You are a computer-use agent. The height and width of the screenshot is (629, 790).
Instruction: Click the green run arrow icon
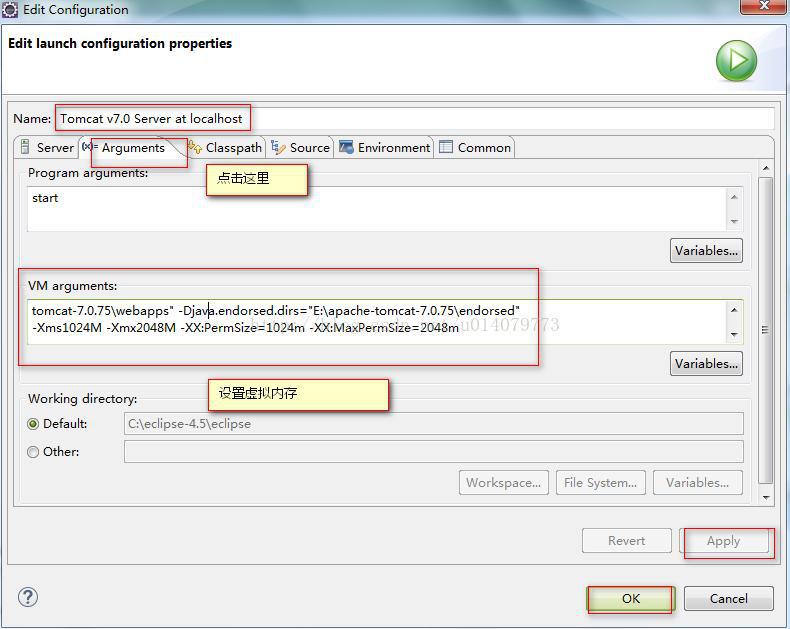pos(736,61)
